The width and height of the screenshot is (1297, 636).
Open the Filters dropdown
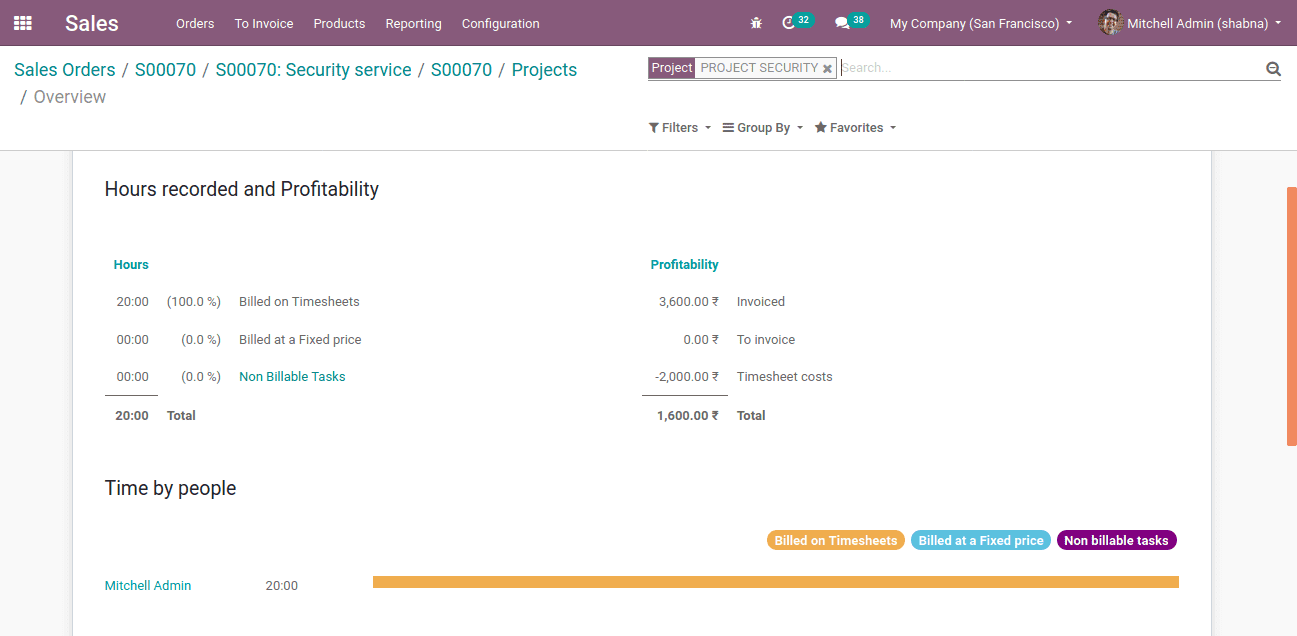680,128
